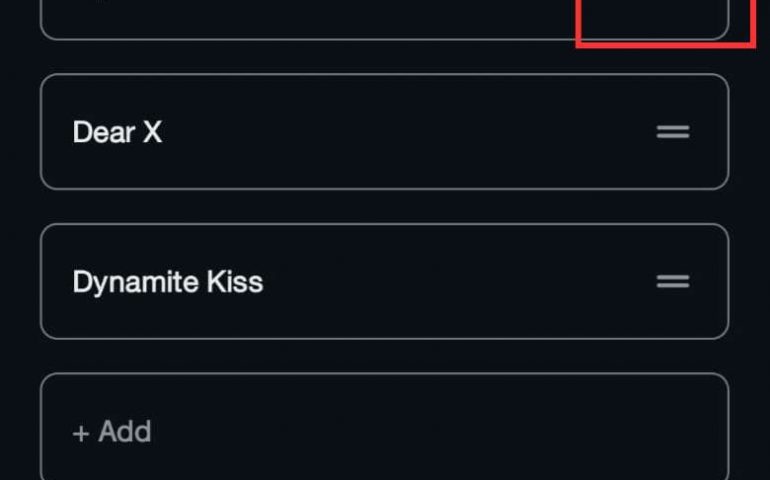Click the bottom edge of the top card
Image resolution: width=770 pixels, height=480 pixels.
point(300,39)
